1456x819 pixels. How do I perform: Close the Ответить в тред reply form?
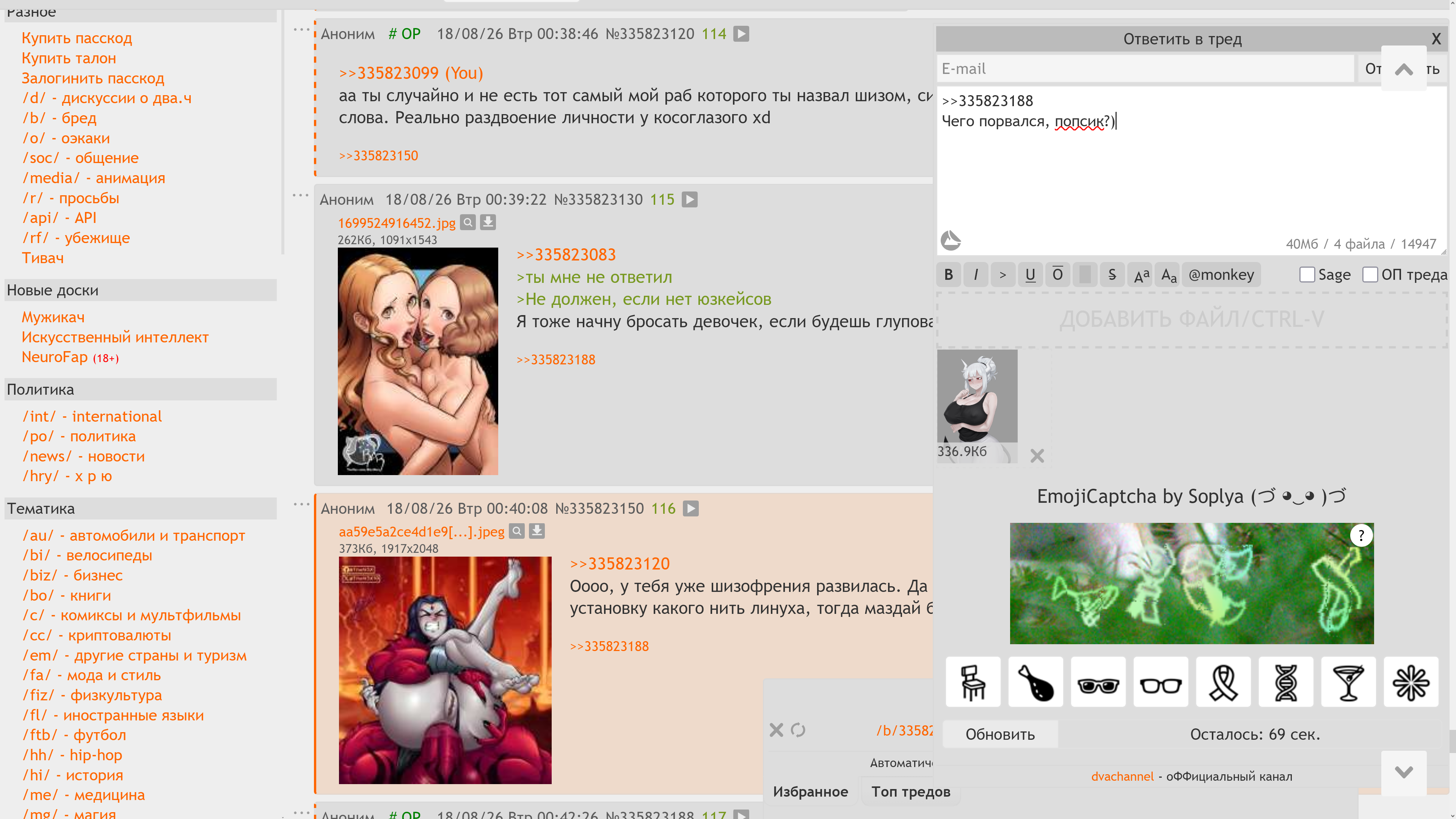[x=1436, y=39]
